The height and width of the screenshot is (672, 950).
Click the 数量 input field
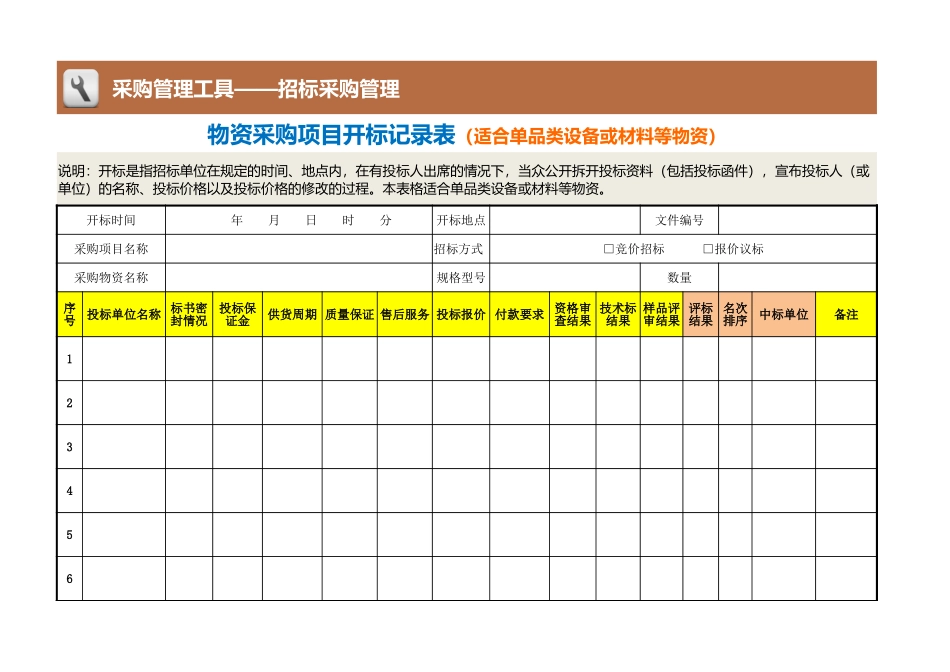click(795, 276)
